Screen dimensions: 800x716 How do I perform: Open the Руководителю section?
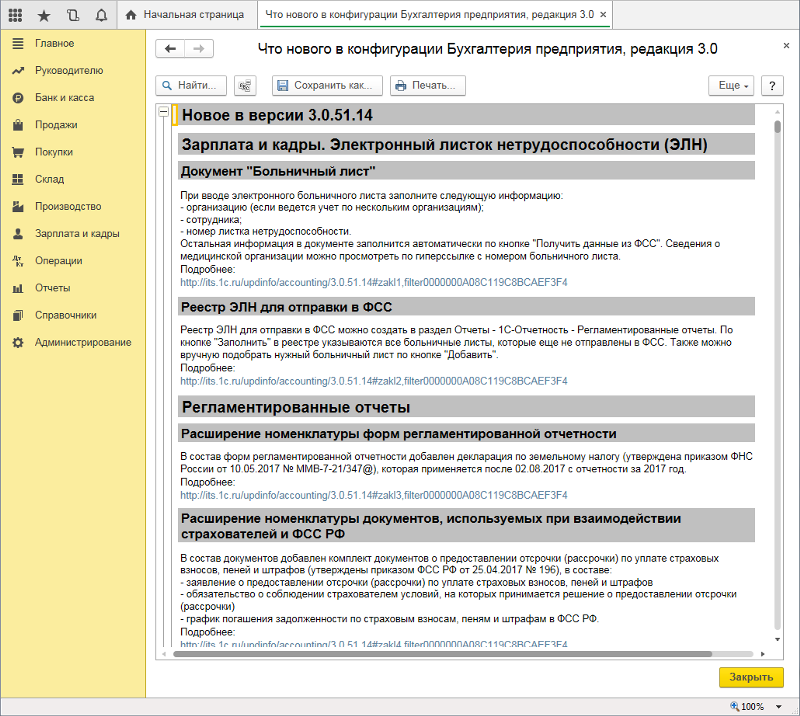pos(69,70)
